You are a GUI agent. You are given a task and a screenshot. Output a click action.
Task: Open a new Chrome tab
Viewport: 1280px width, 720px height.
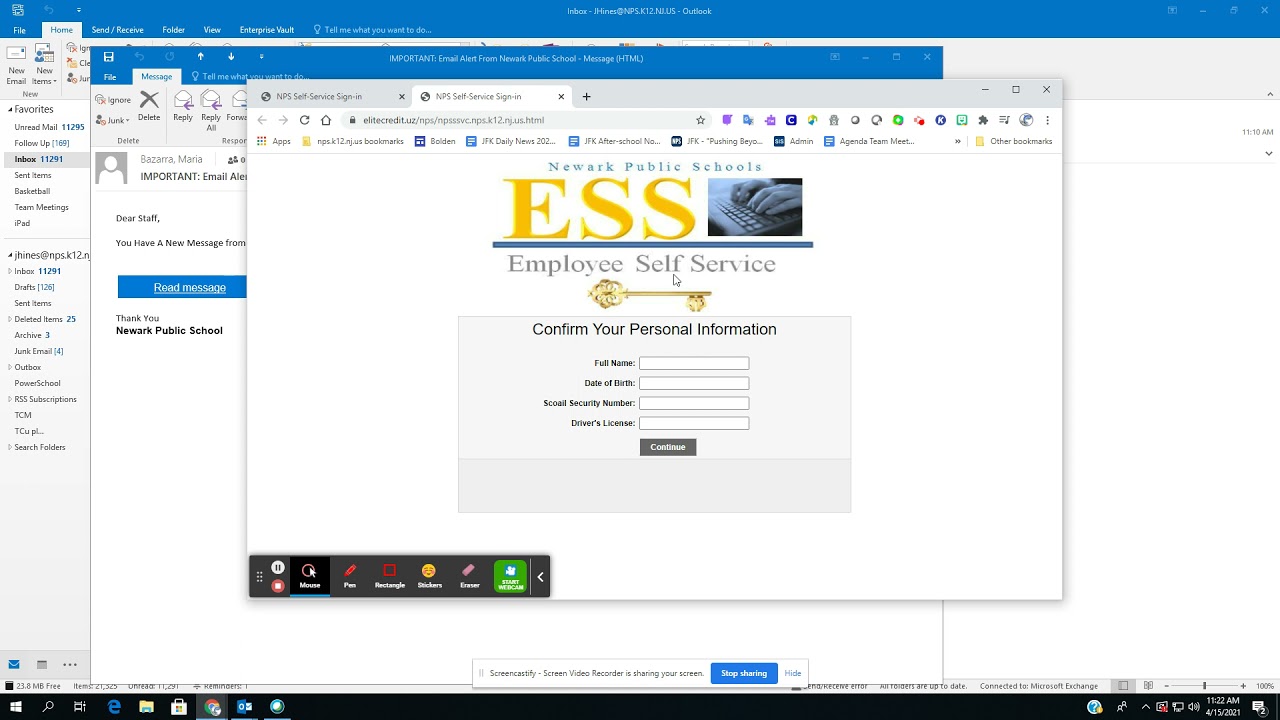[587, 97]
